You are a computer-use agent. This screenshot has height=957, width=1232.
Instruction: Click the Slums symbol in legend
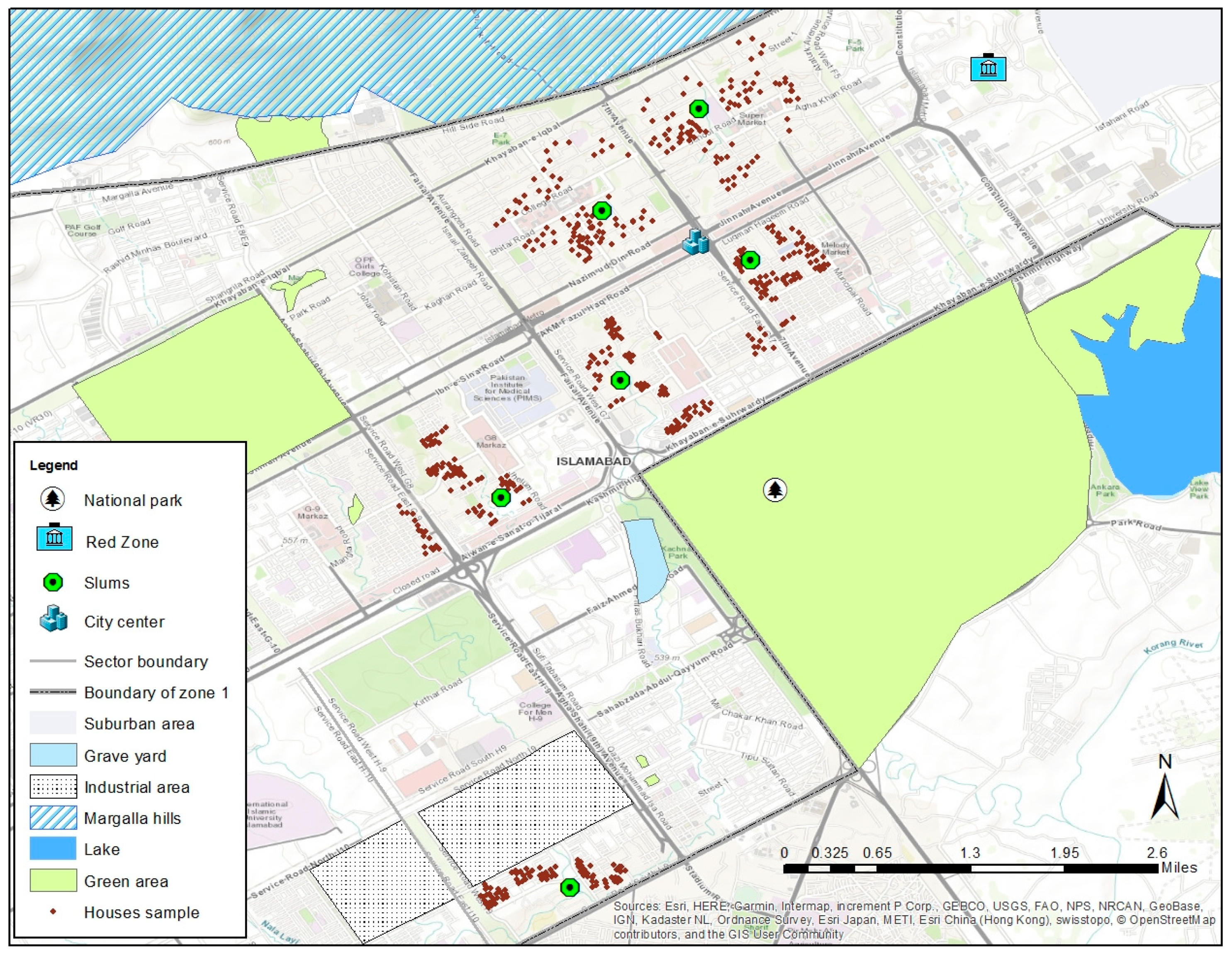point(53,582)
